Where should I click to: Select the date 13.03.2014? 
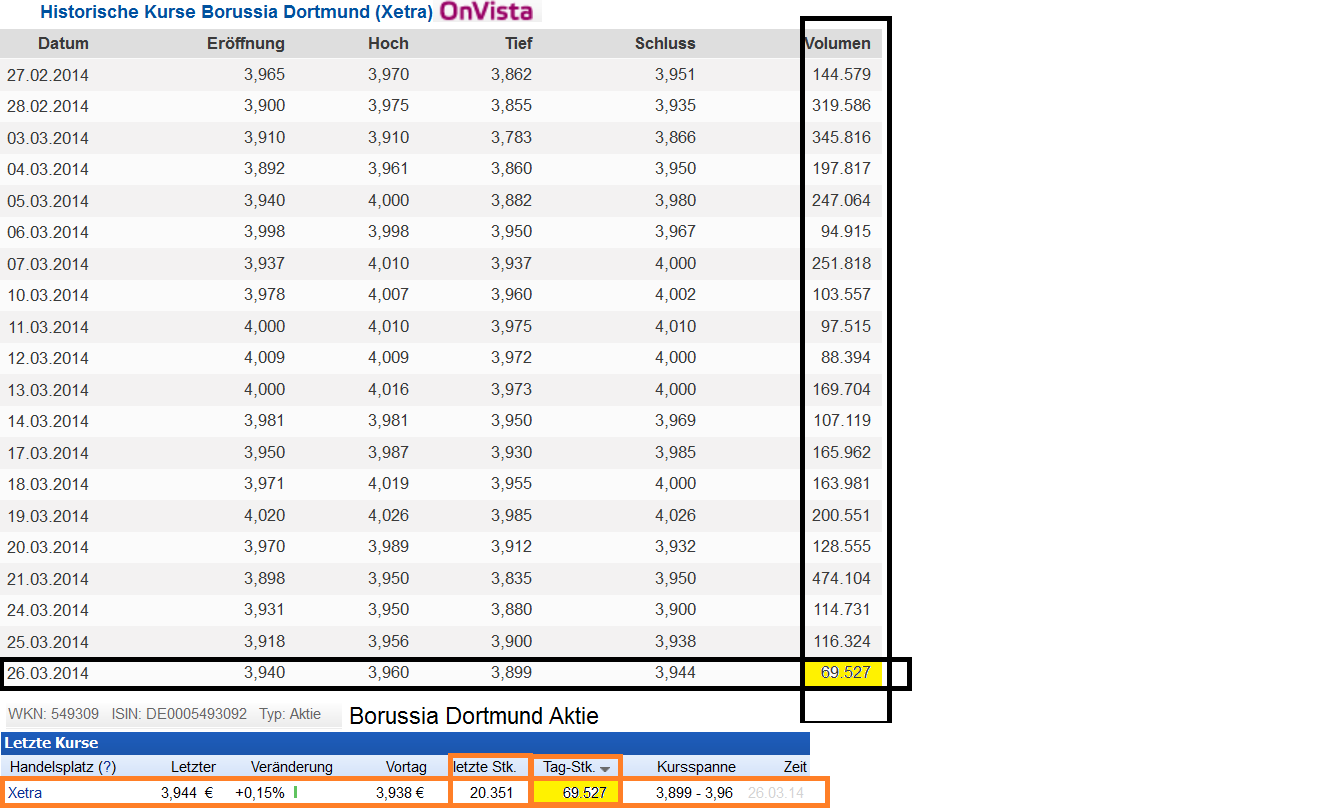pyautogui.click(x=48, y=390)
